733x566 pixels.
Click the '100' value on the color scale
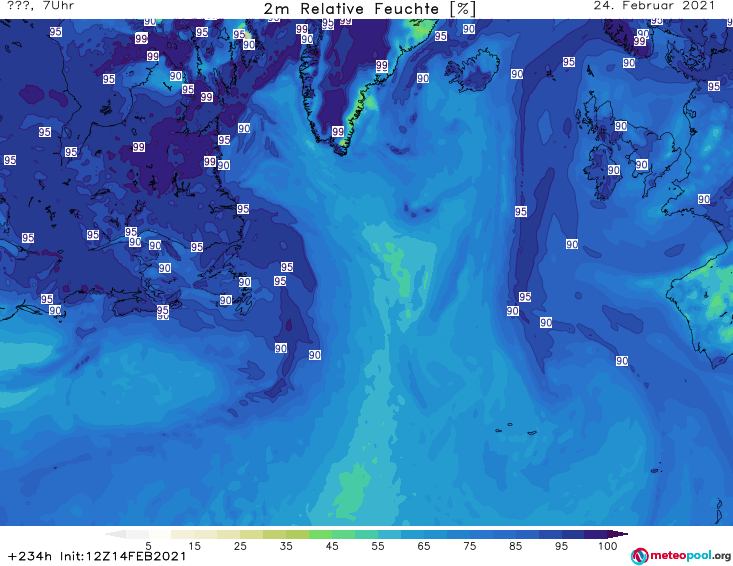(608, 546)
